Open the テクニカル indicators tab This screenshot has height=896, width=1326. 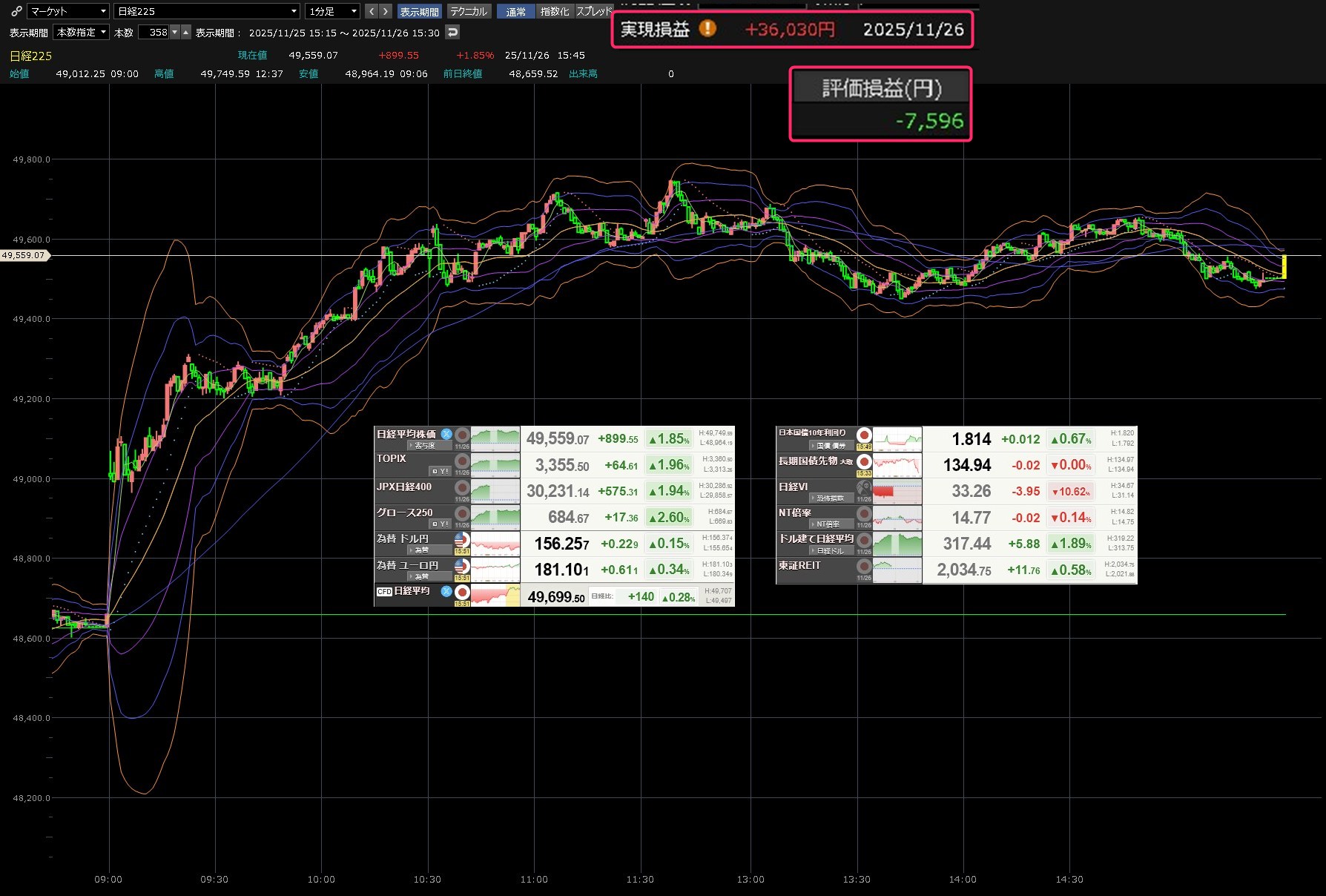point(469,11)
